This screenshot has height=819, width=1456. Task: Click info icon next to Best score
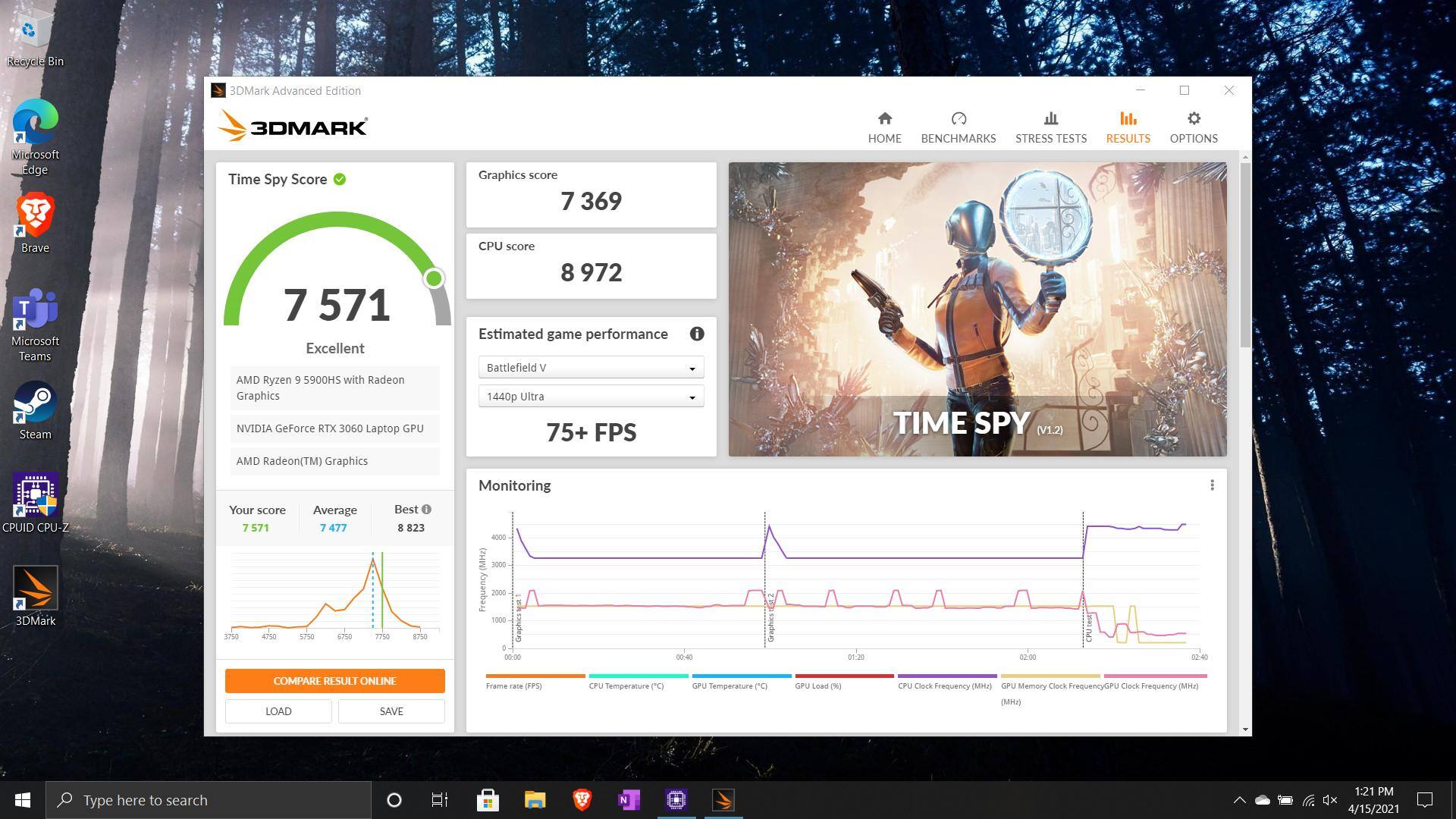[426, 510]
